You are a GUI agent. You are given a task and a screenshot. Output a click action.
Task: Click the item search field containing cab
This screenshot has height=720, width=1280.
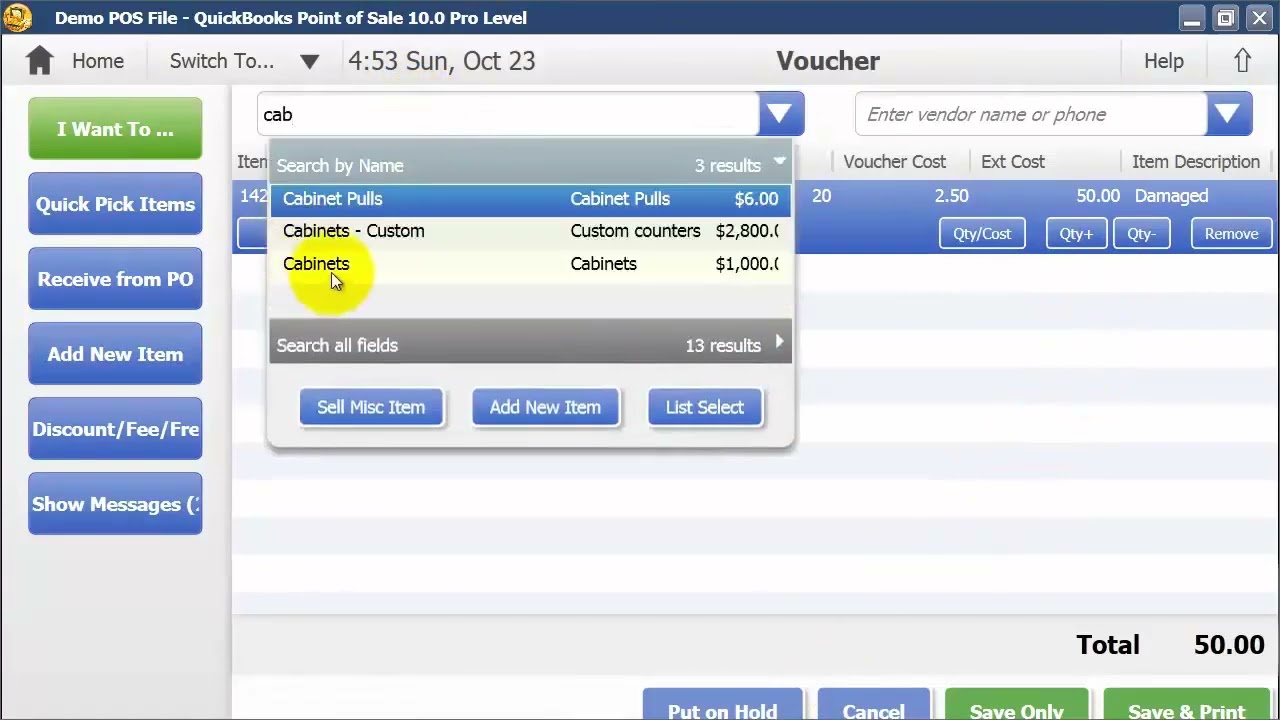pyautogui.click(x=508, y=114)
